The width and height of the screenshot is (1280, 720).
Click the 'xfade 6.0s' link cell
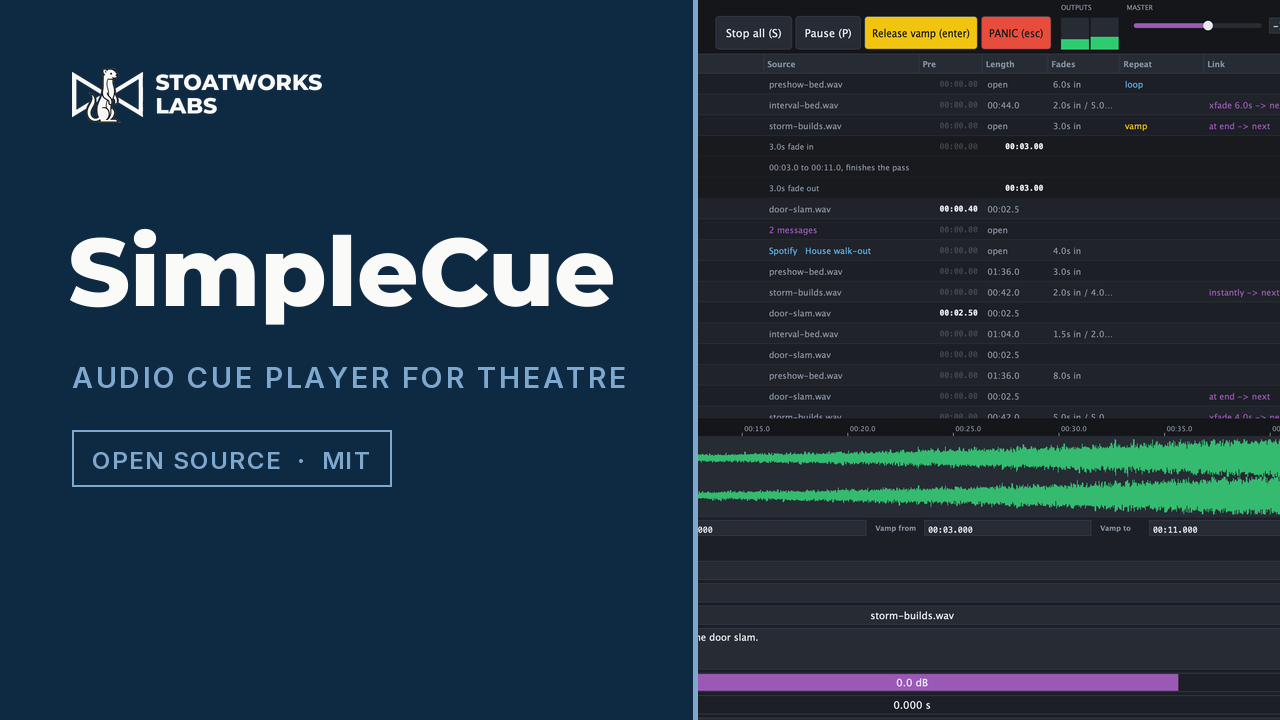1244,105
